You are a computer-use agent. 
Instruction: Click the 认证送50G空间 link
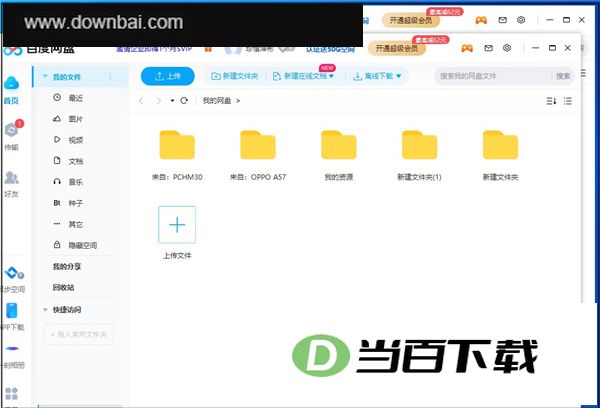(330, 49)
